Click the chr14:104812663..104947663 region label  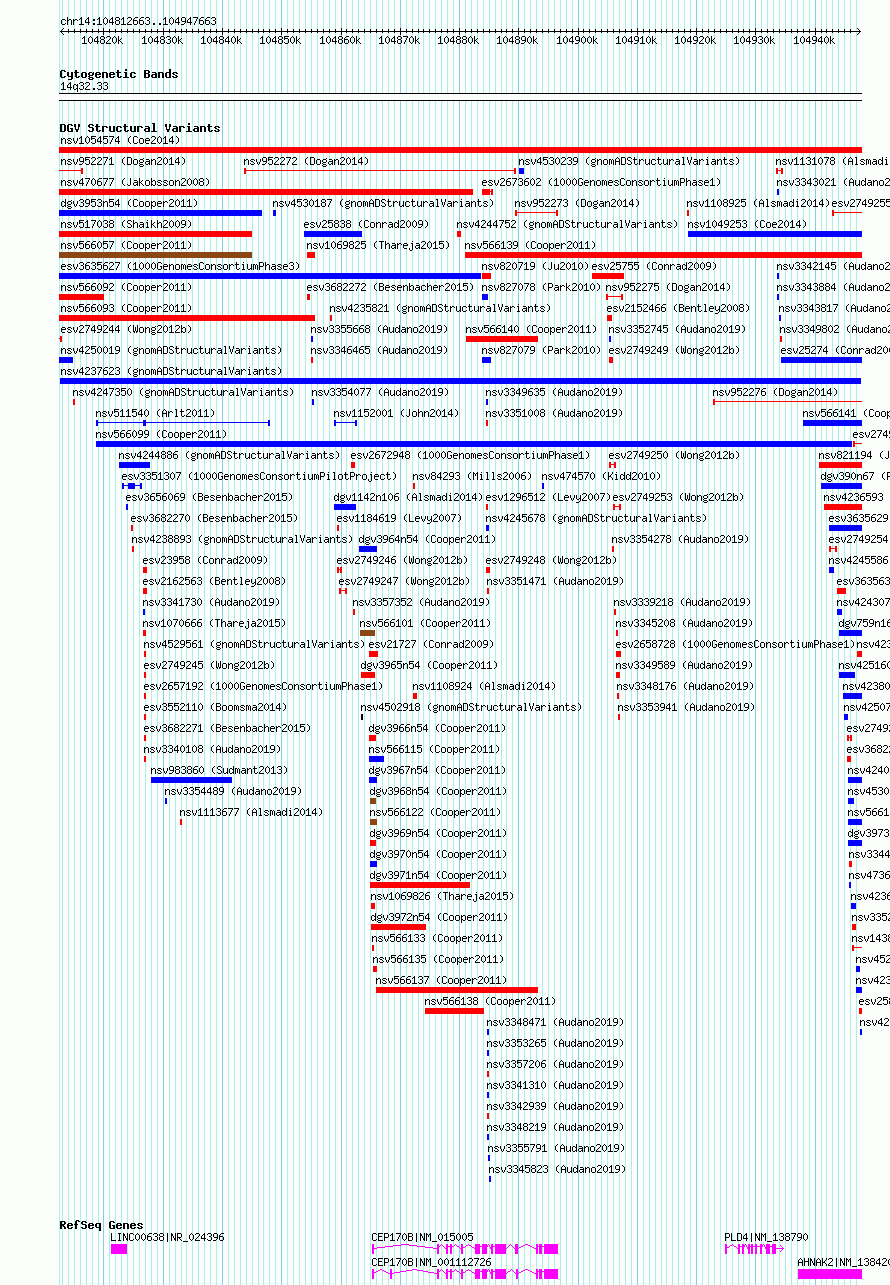[x=138, y=21]
